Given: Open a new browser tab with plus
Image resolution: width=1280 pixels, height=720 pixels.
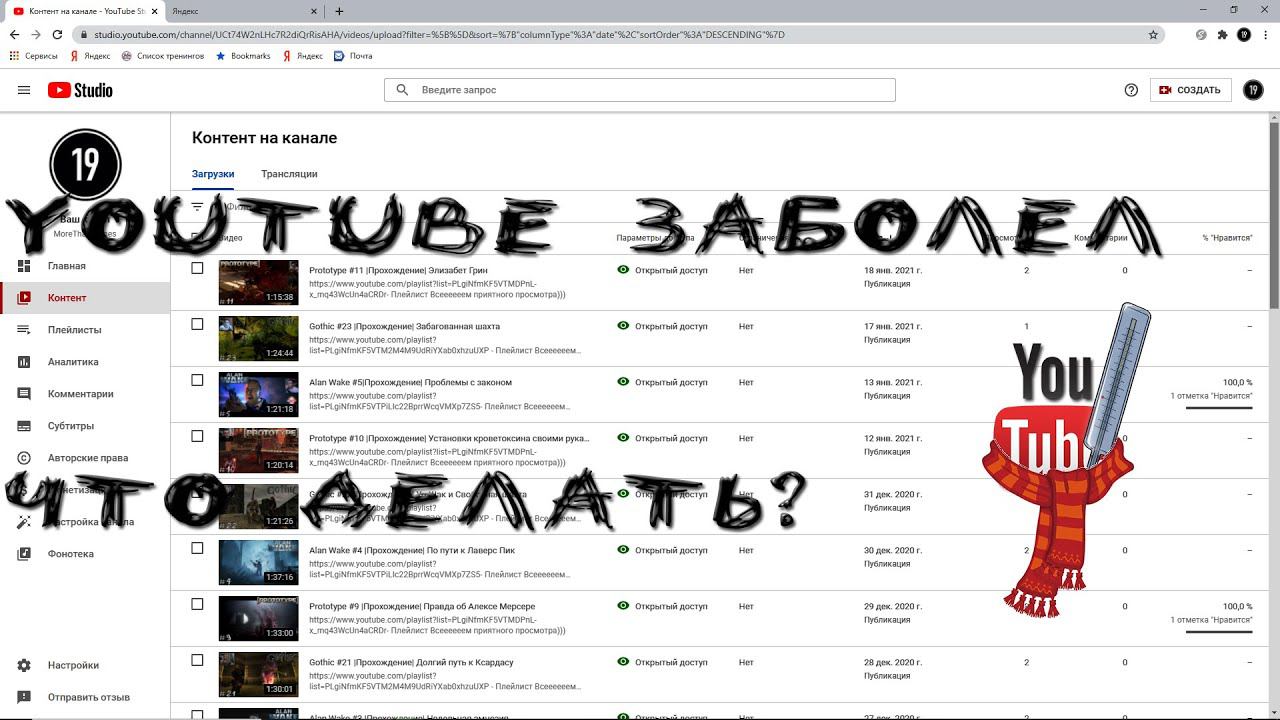Looking at the screenshot, I should tap(339, 11).
